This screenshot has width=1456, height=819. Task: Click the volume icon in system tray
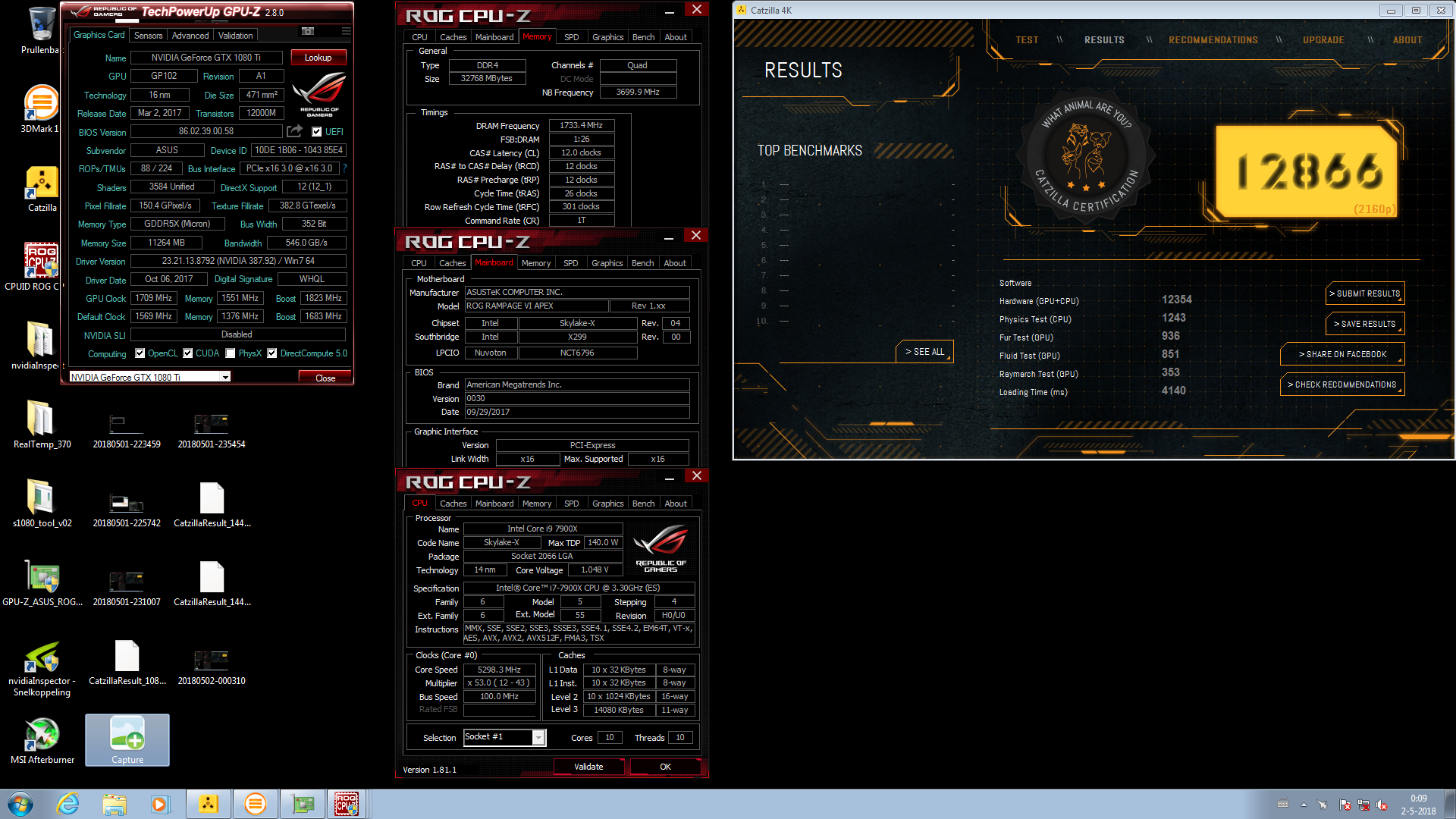tap(1381, 805)
